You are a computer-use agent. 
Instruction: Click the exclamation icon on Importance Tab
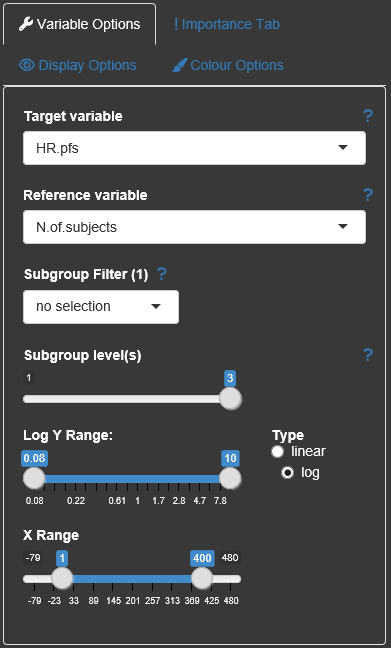point(176,24)
